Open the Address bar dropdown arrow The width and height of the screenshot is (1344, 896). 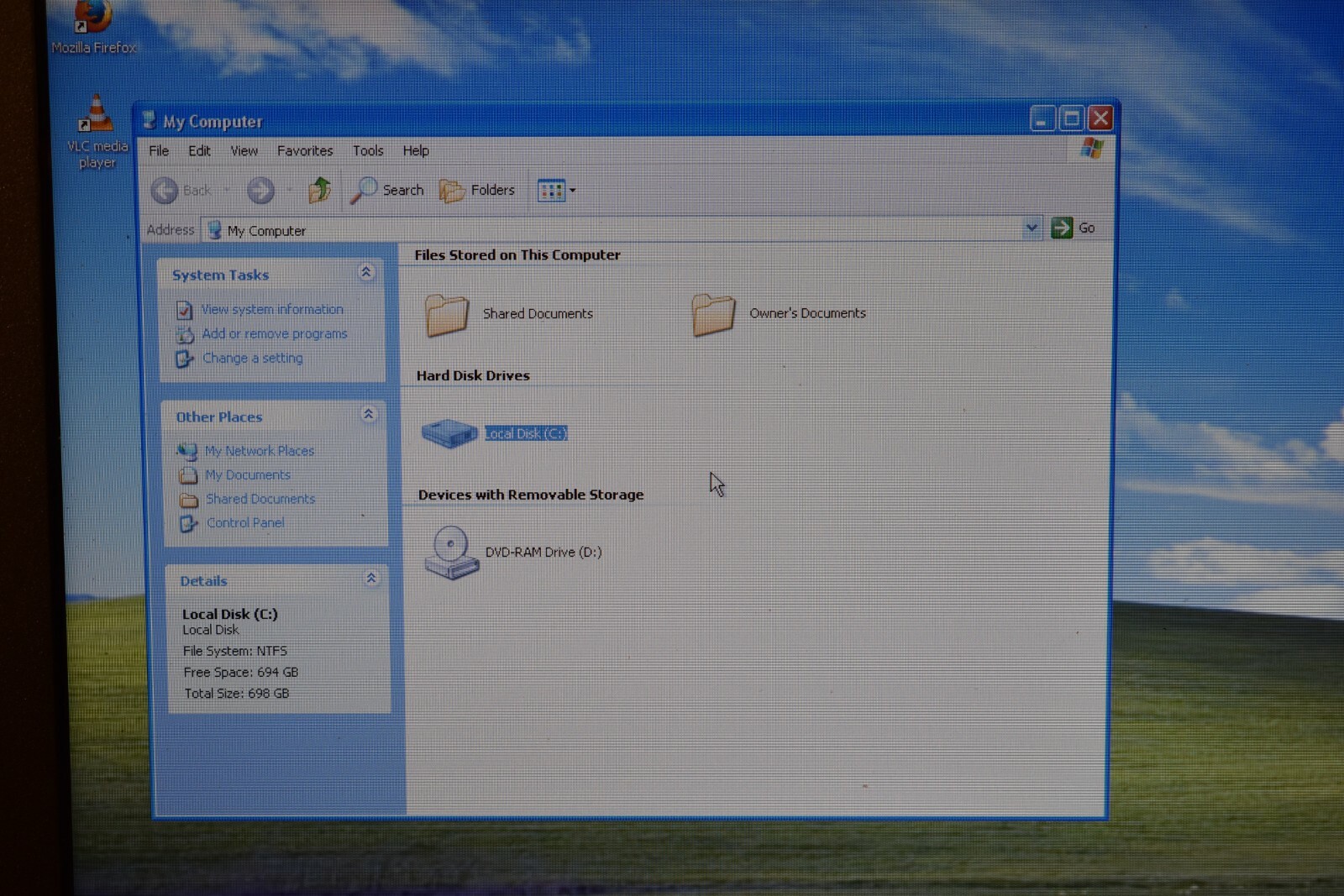coord(1032,228)
